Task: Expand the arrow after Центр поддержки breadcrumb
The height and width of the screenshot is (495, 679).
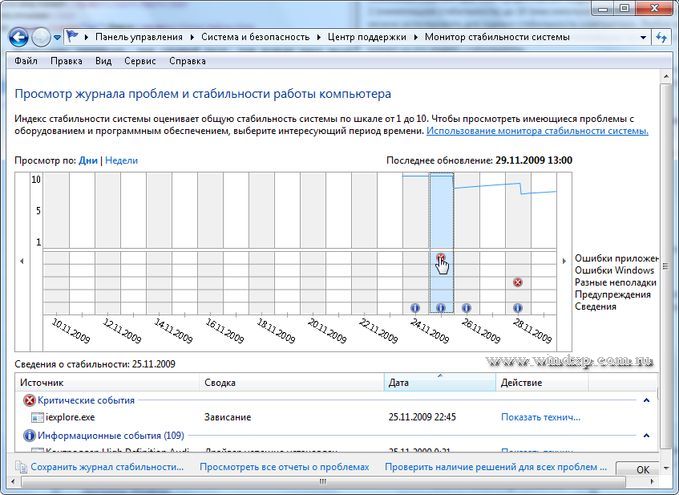Action: coord(416,37)
